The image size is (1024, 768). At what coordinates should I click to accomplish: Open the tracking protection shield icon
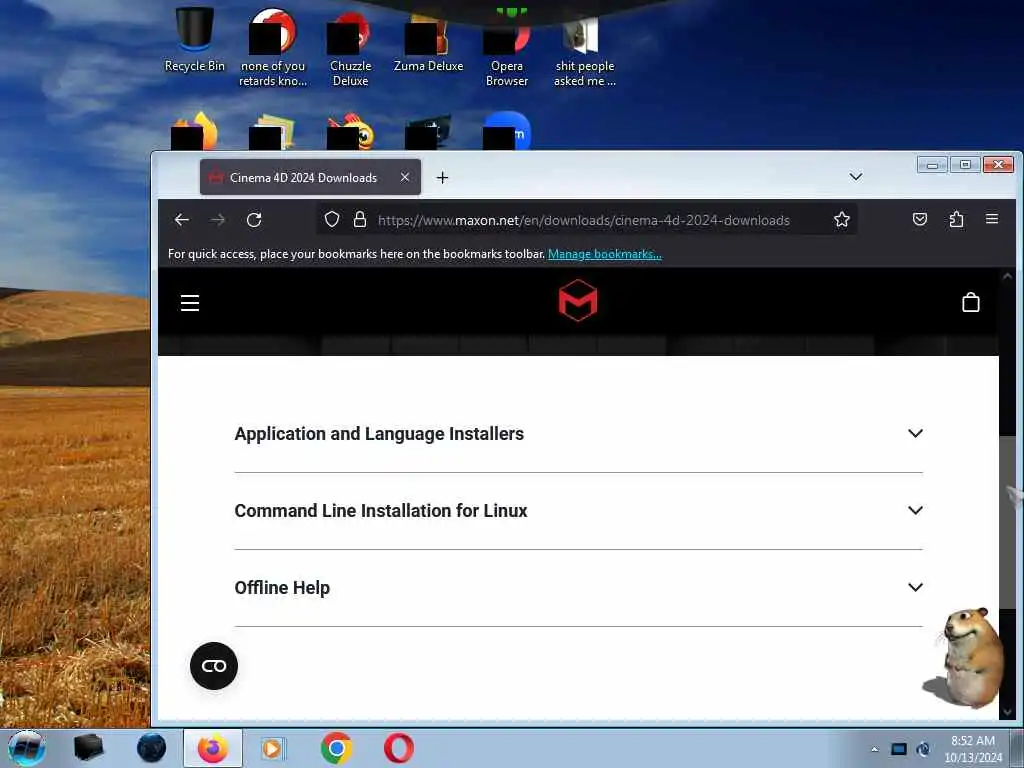(x=332, y=219)
